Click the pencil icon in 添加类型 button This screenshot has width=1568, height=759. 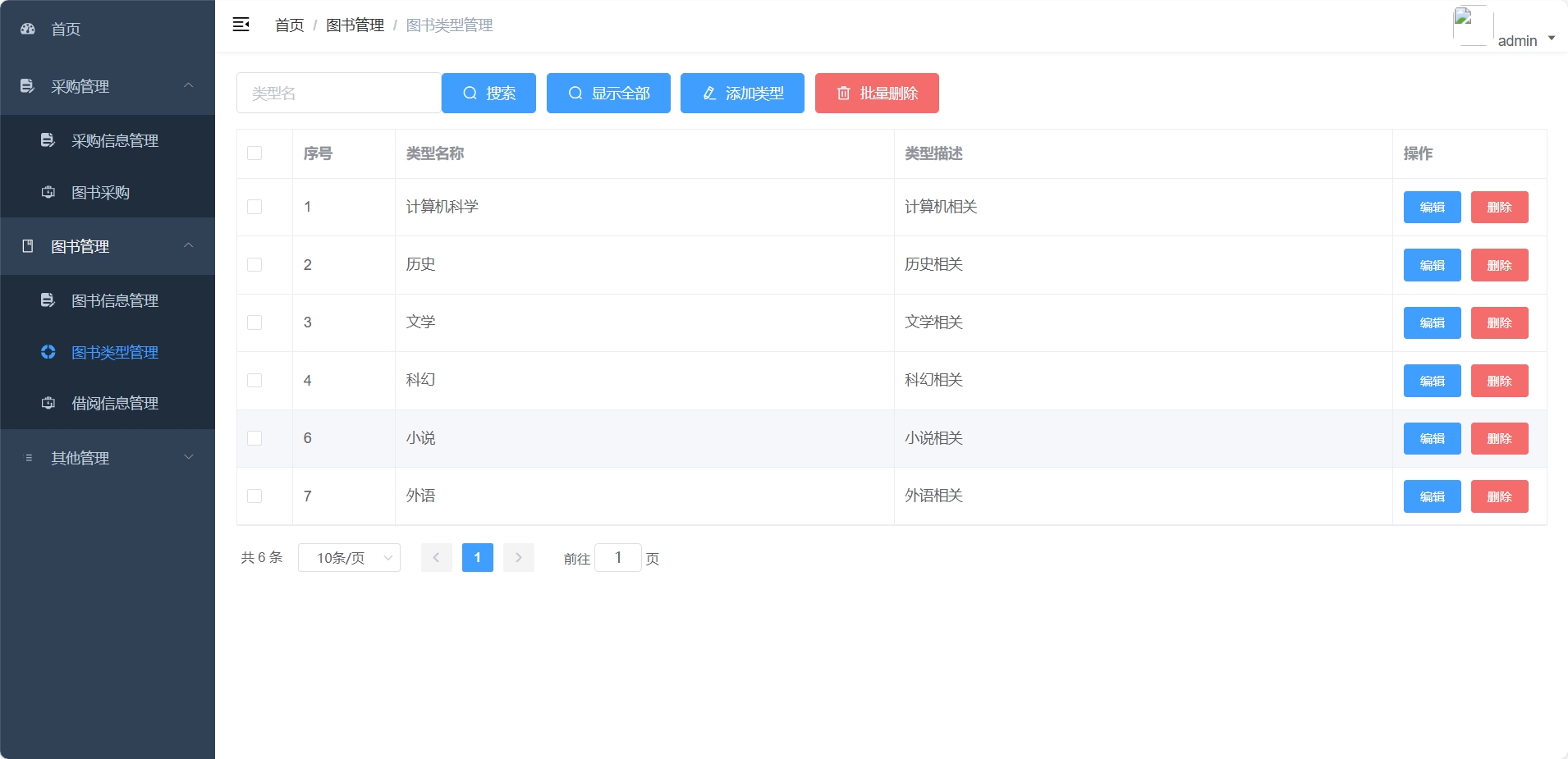click(709, 93)
